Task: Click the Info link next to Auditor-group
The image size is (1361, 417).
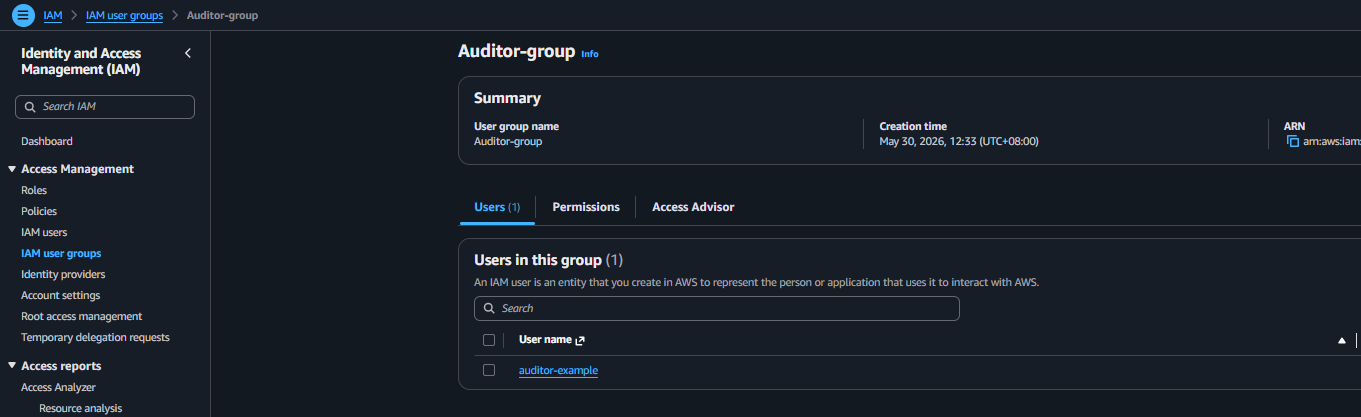Action: coord(590,54)
